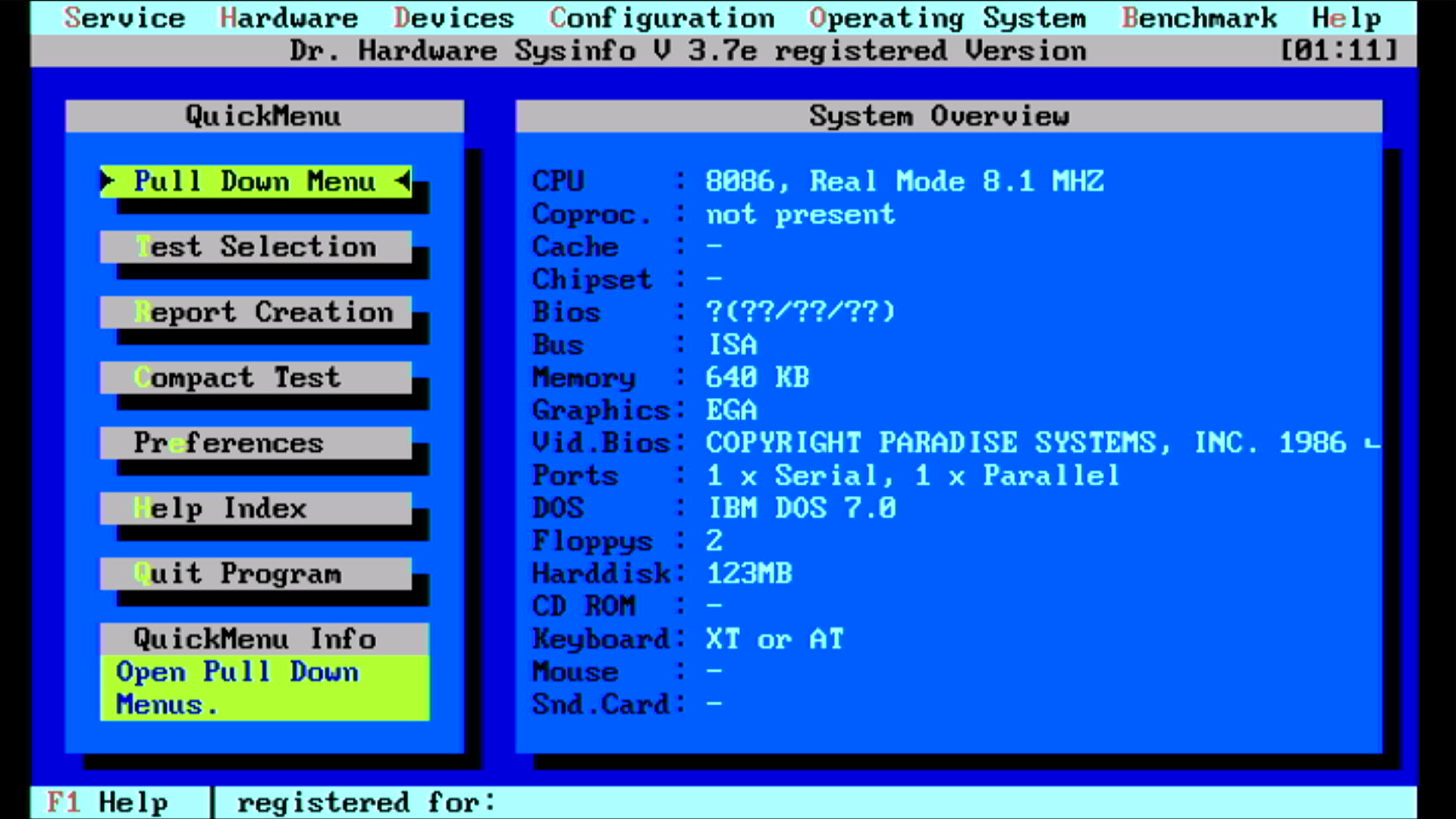Click the 'CD ROM' label
This screenshot has height=819, width=1456.
[584, 606]
